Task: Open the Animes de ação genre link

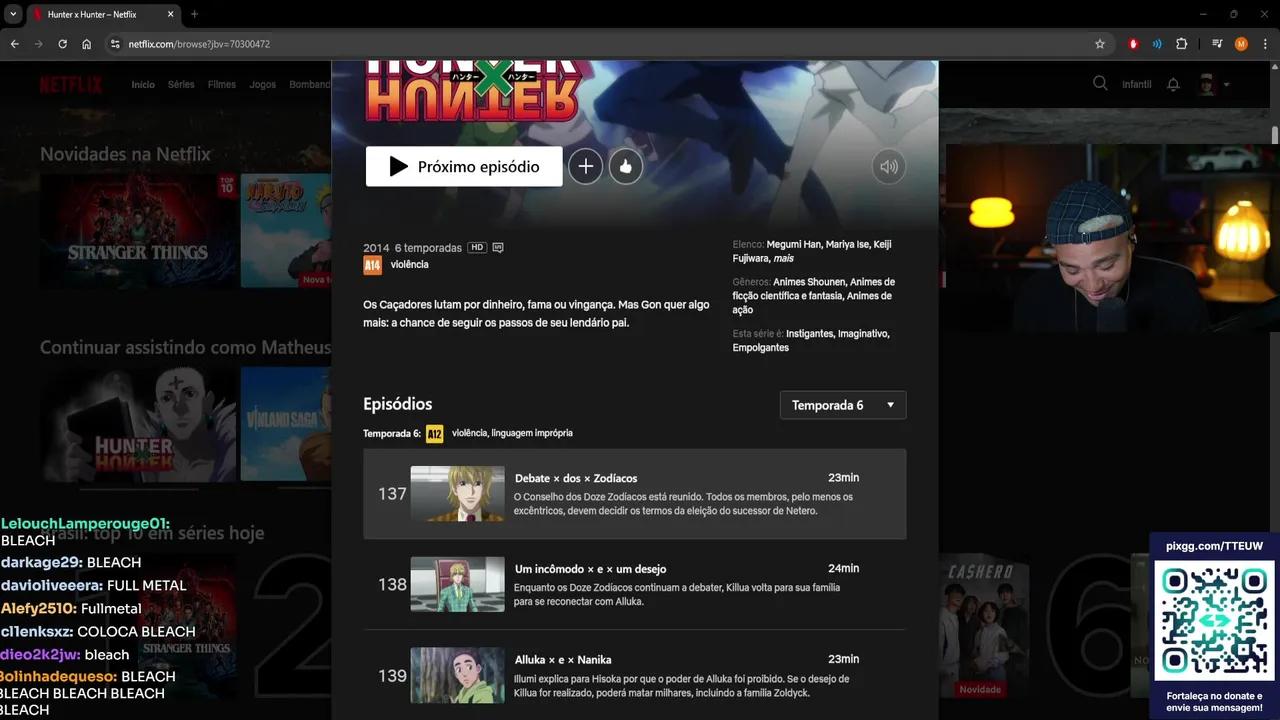Action: [x=814, y=303]
